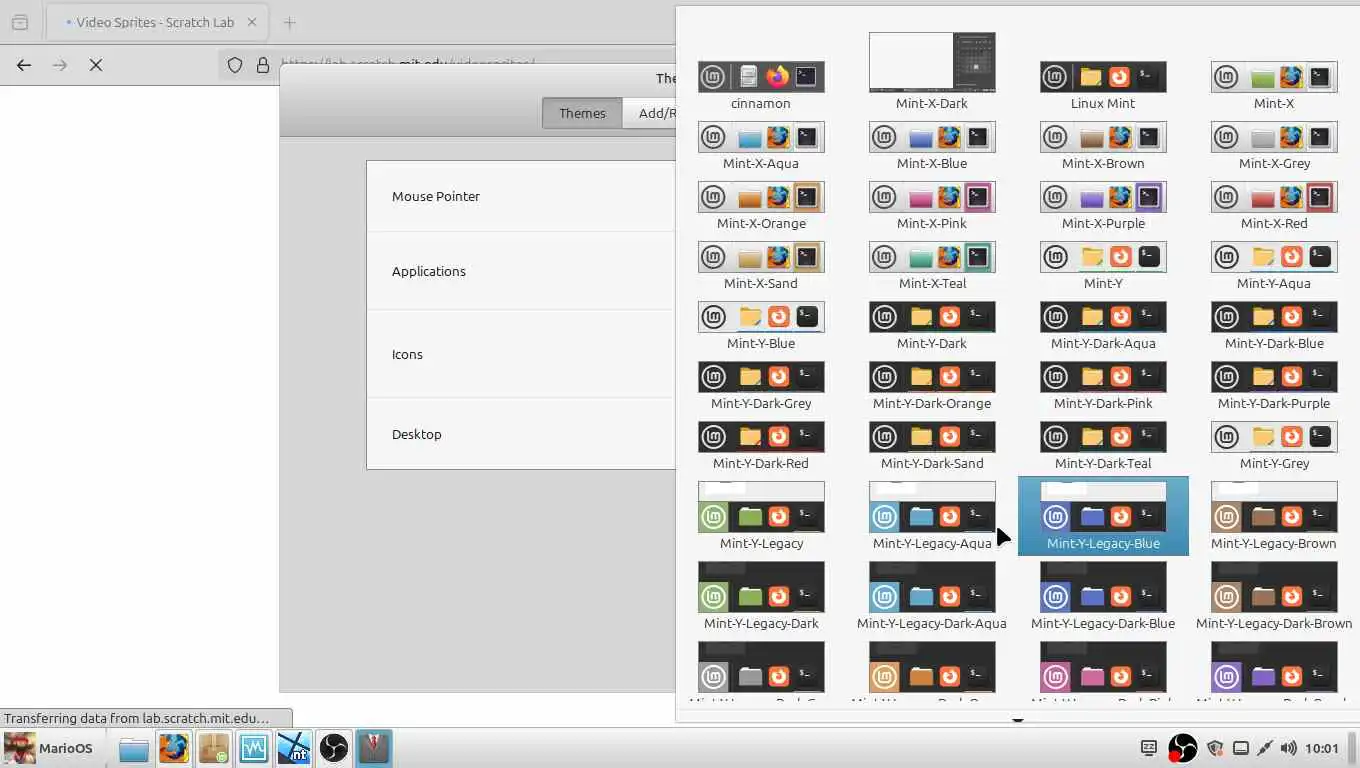Choose the Mint-Y-Aqua theme preview

pos(1274,257)
